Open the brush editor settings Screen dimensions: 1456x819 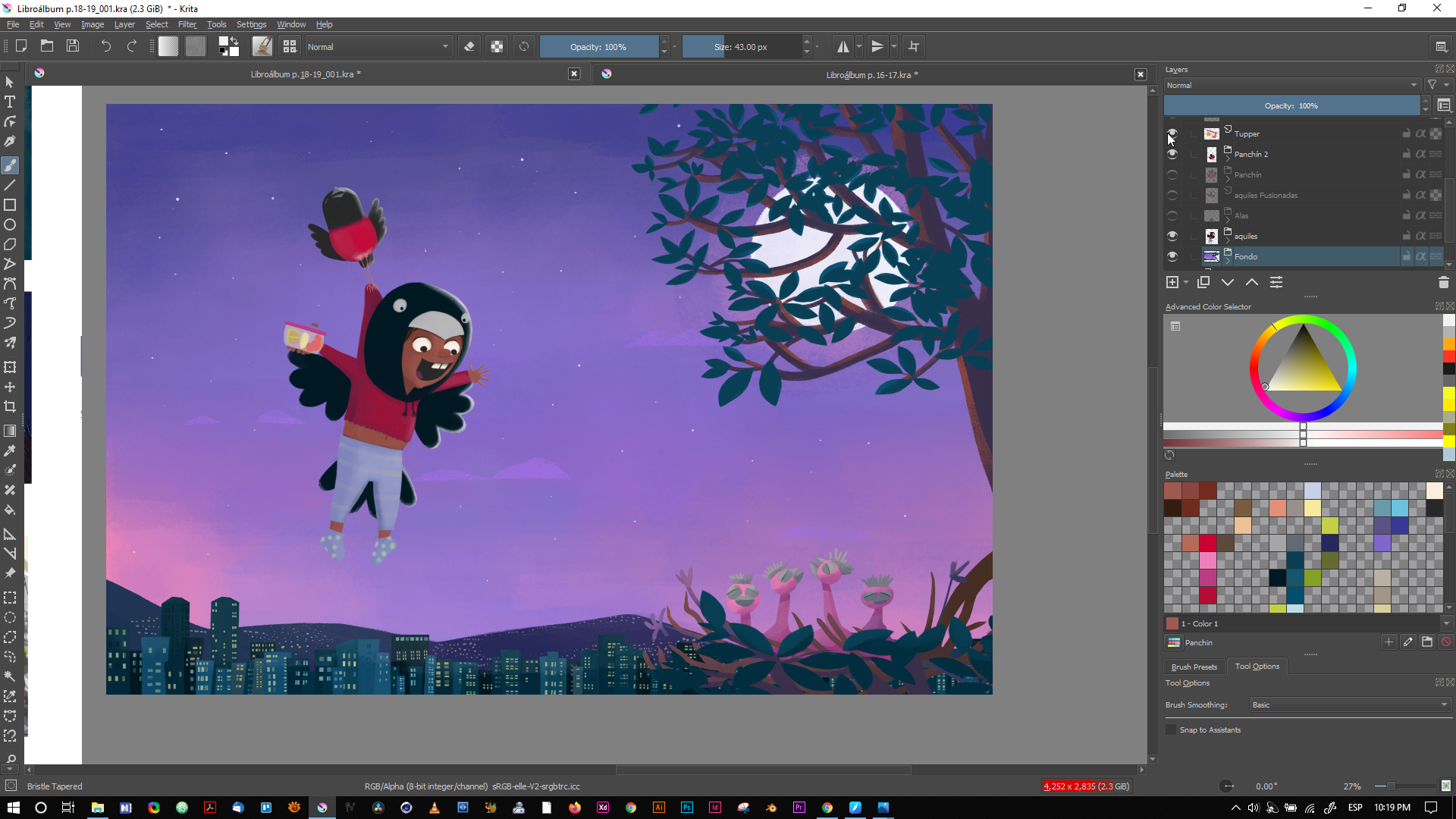[x=262, y=46]
